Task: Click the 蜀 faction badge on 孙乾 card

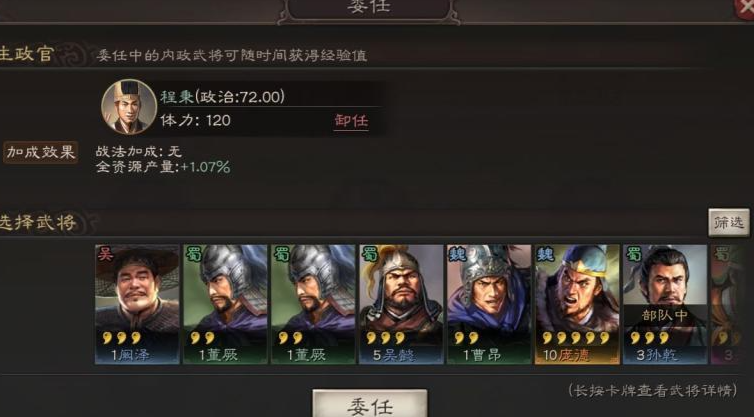Action: tap(634, 253)
